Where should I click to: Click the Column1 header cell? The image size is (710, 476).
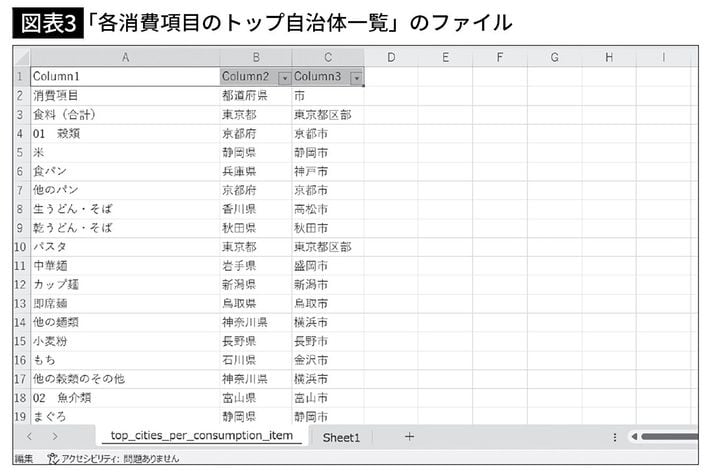(x=125, y=77)
